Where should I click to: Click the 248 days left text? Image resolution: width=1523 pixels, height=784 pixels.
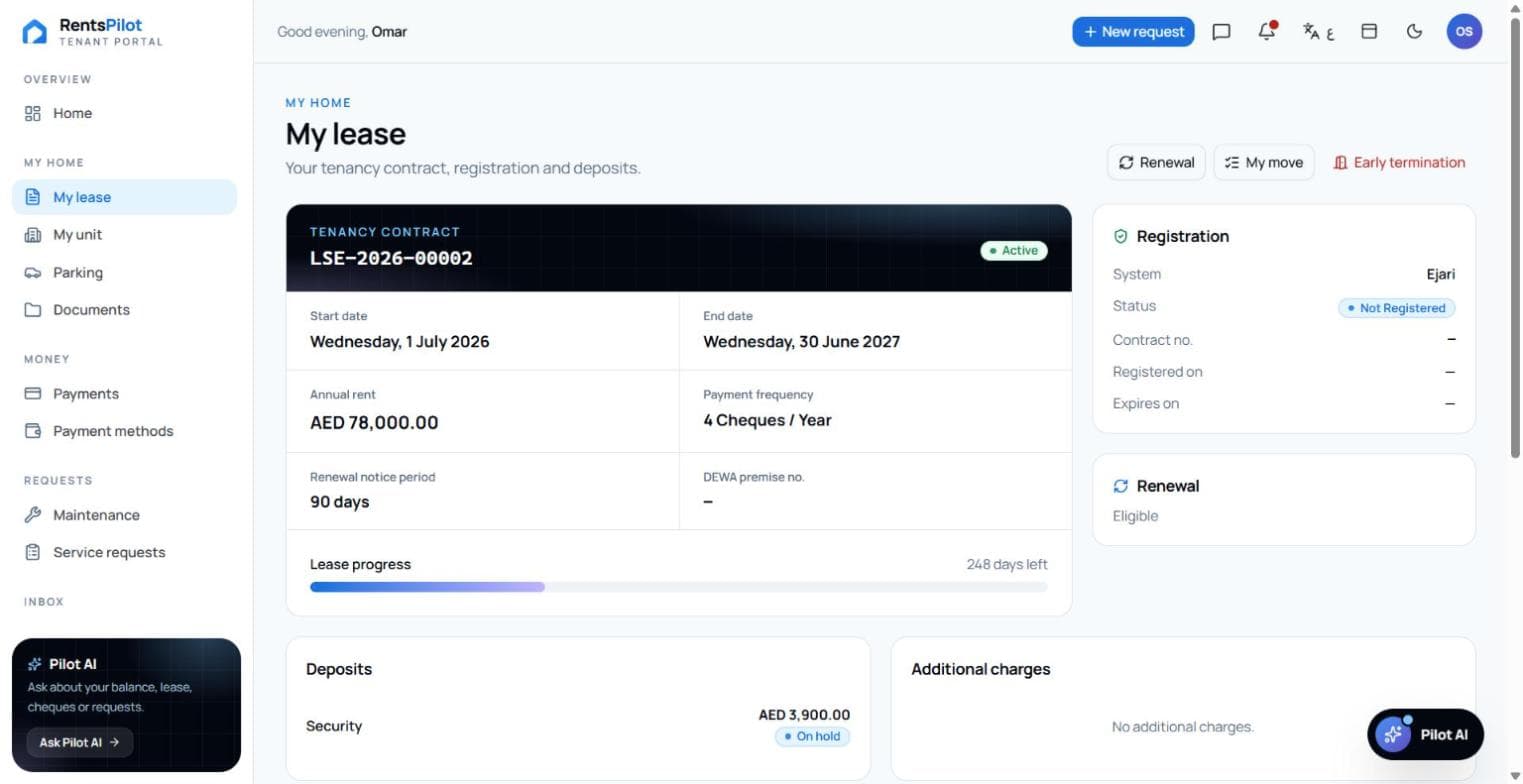point(1007,564)
